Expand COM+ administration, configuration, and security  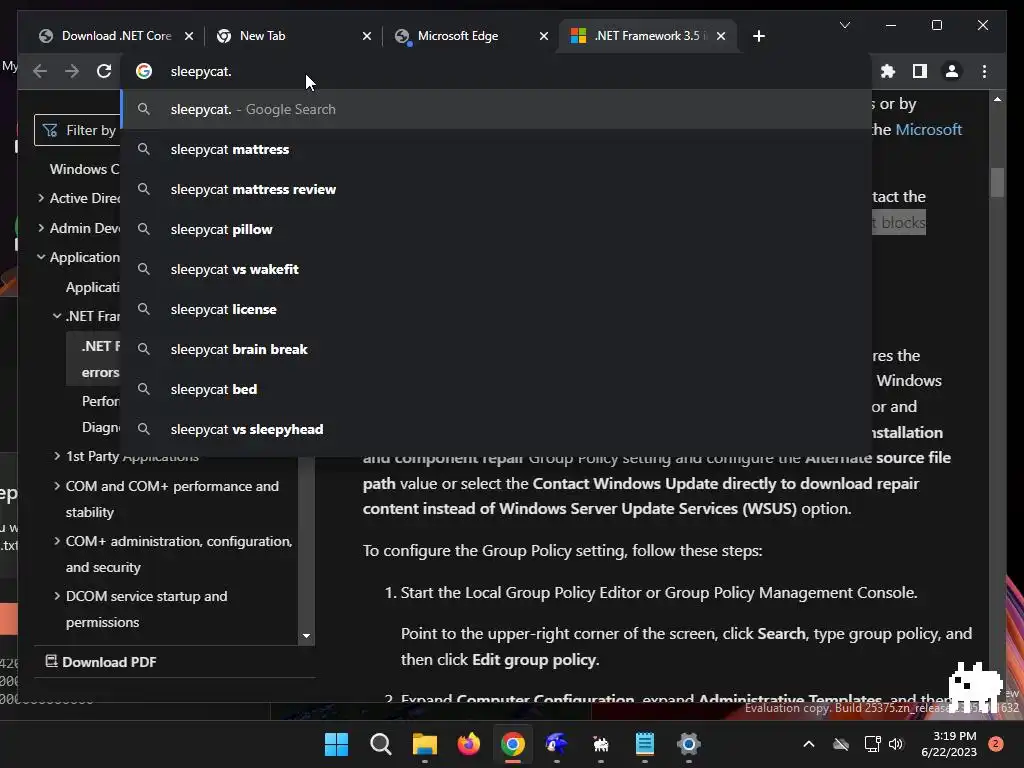57,541
